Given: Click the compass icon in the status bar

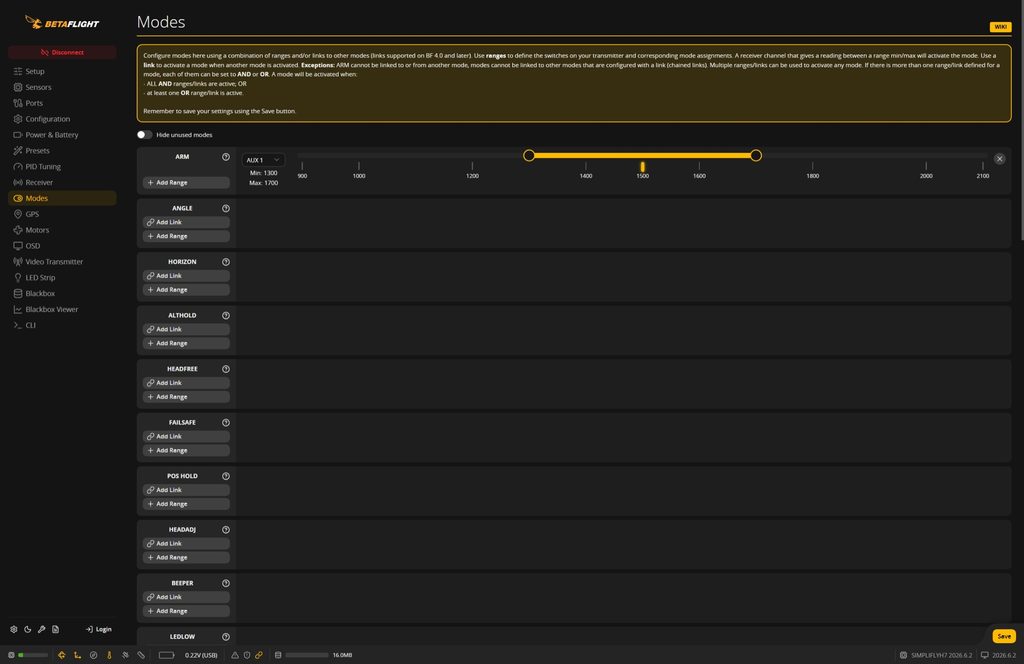Looking at the screenshot, I should pyautogui.click(x=93, y=655).
